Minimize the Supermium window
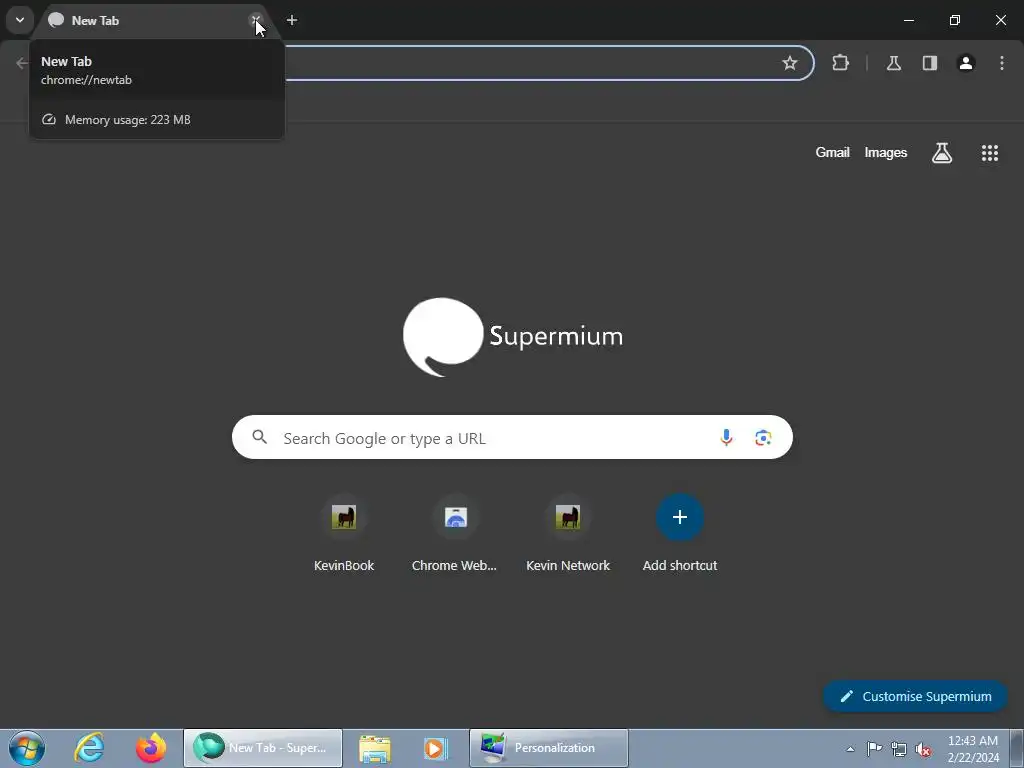This screenshot has width=1024, height=768. coord(908,20)
